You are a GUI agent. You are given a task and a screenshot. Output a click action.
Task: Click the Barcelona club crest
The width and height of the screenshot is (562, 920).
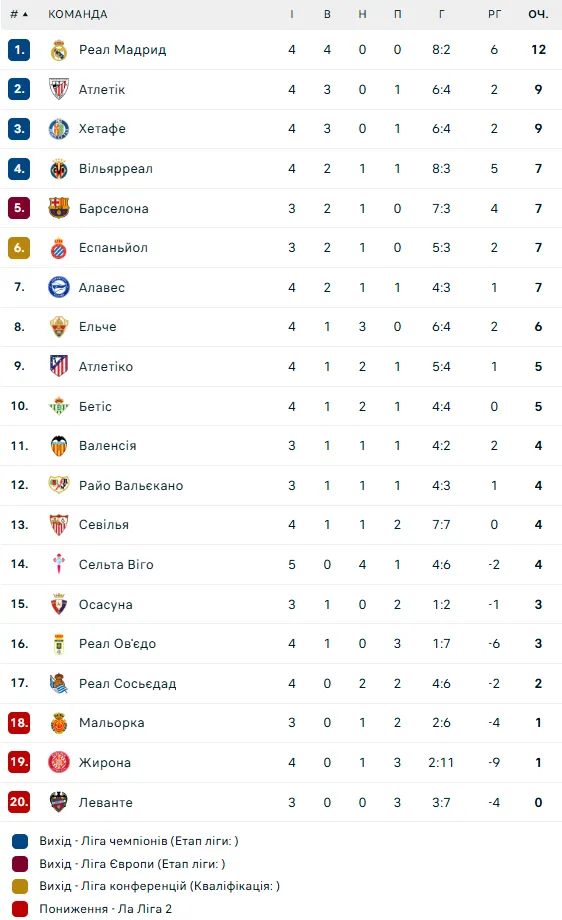59,208
